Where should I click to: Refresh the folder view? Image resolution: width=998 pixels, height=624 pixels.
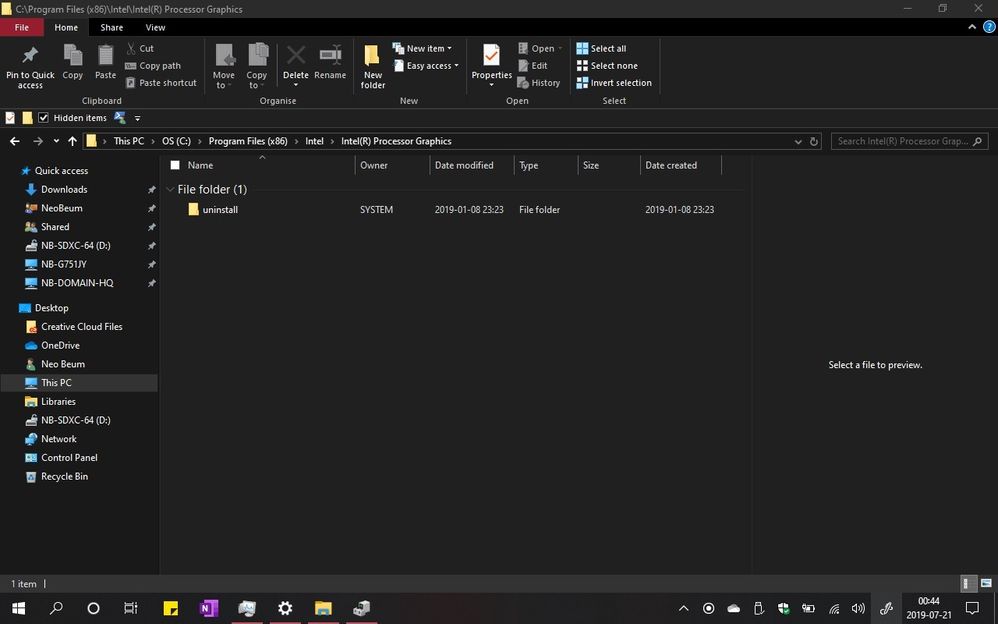click(x=813, y=141)
